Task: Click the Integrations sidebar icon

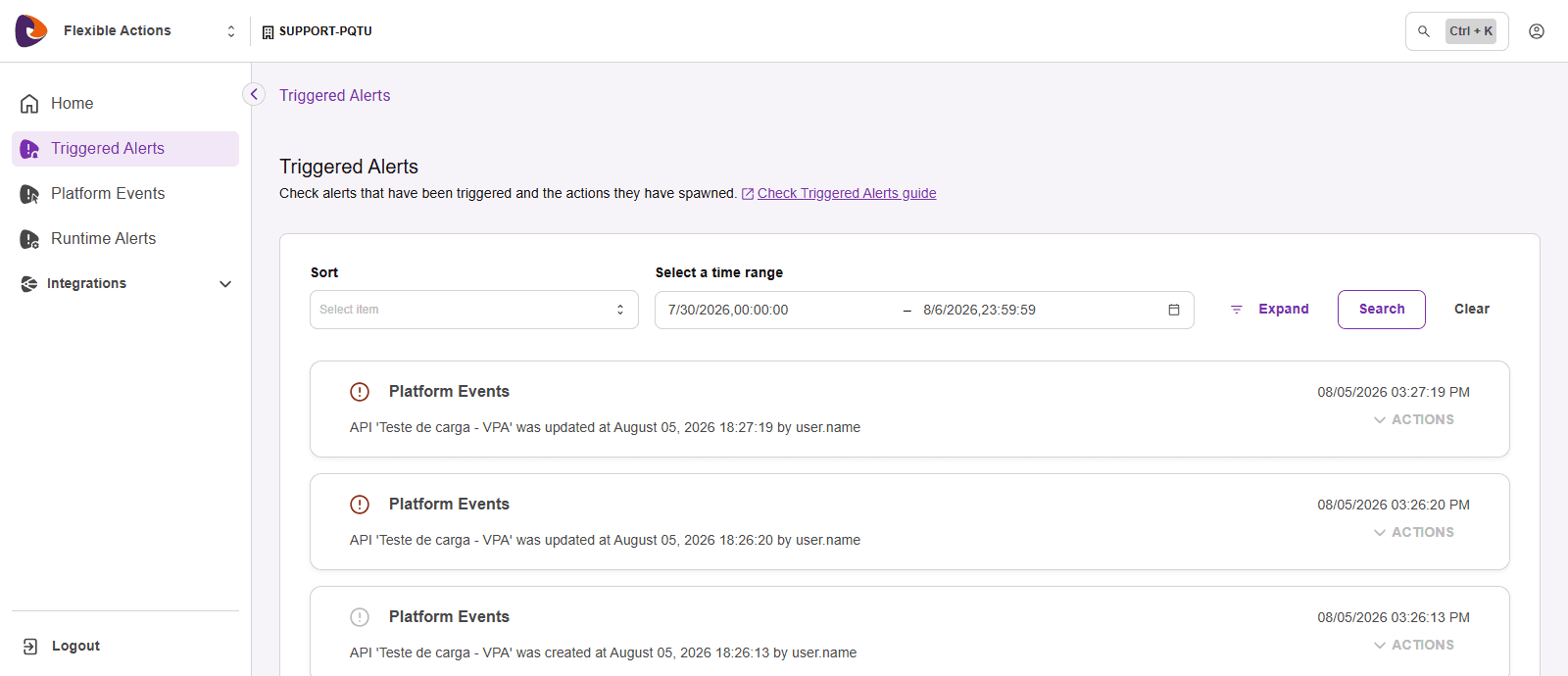Action: tap(29, 284)
